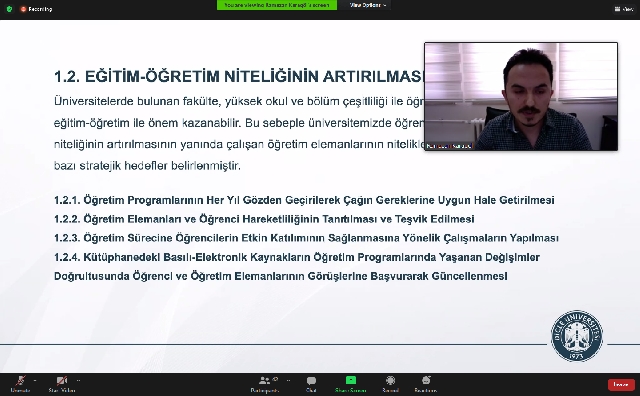Viewport: 640px width, 396px height.
Task: Expand participants options arrow
Action: 289,380
